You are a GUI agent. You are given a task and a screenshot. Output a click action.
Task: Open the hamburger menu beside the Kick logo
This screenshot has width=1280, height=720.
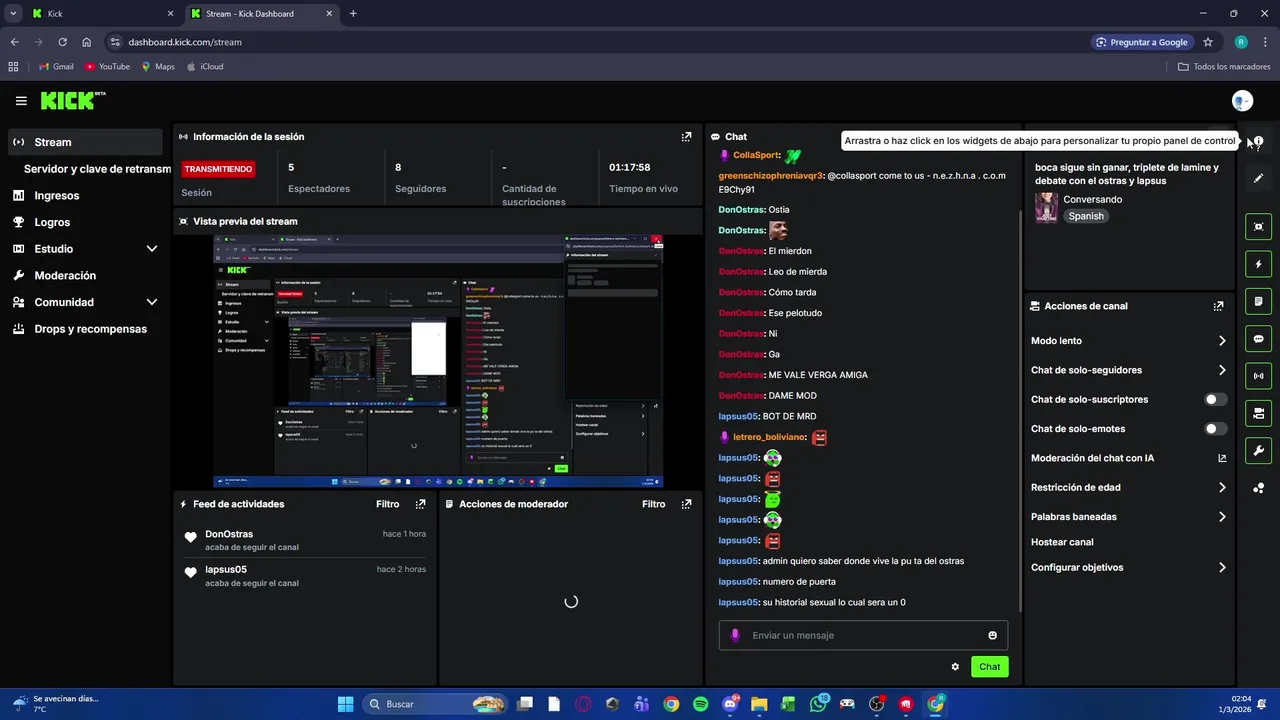[x=21, y=101]
